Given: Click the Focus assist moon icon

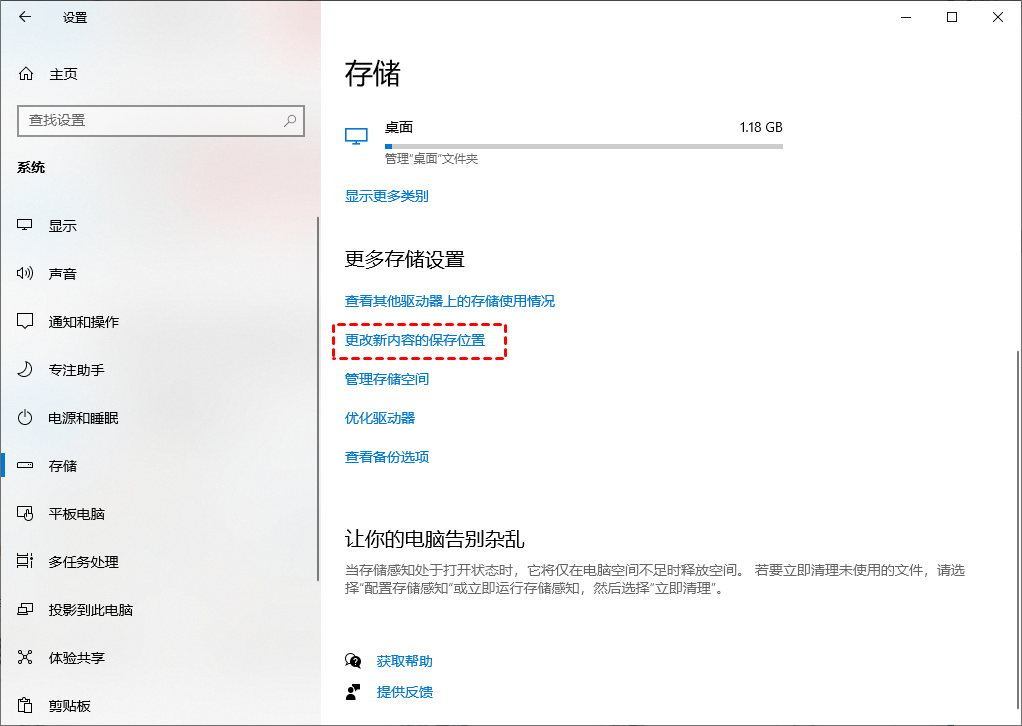Looking at the screenshot, I should tap(26, 370).
